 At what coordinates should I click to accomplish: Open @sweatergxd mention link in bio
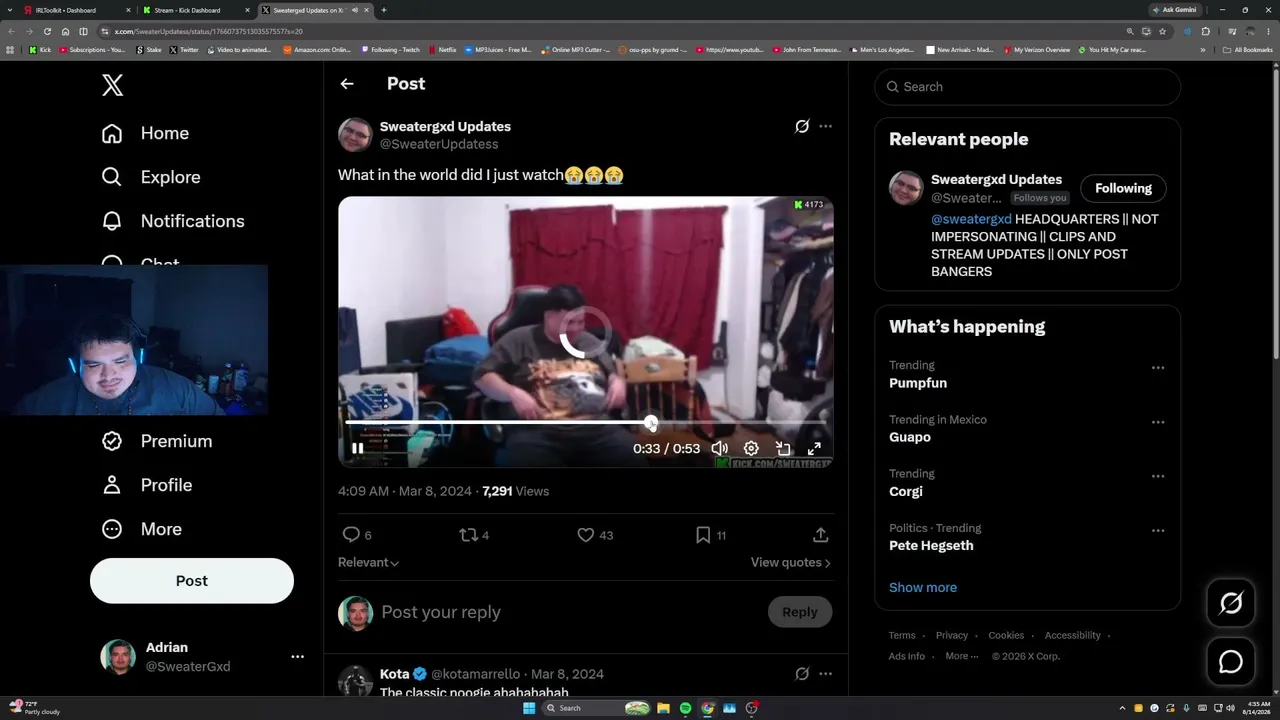click(x=971, y=219)
